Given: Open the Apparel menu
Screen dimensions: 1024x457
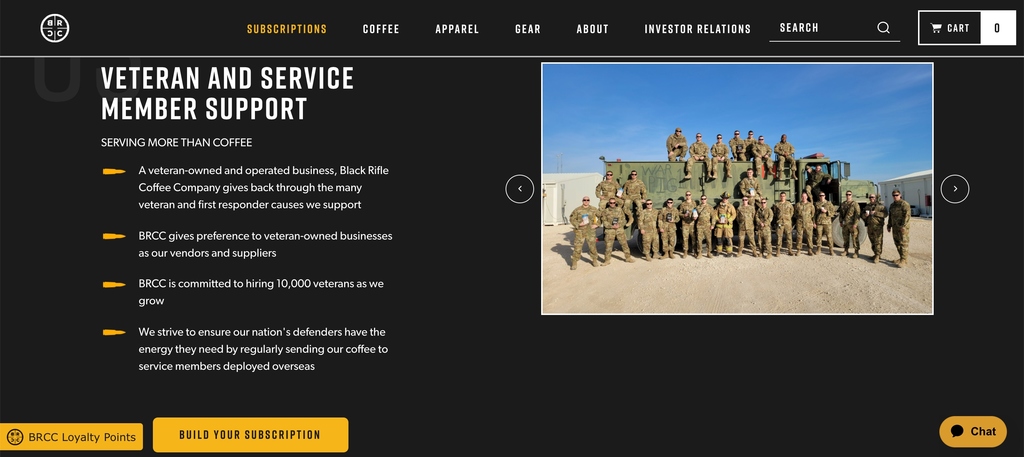Looking at the screenshot, I should pyautogui.click(x=457, y=29).
